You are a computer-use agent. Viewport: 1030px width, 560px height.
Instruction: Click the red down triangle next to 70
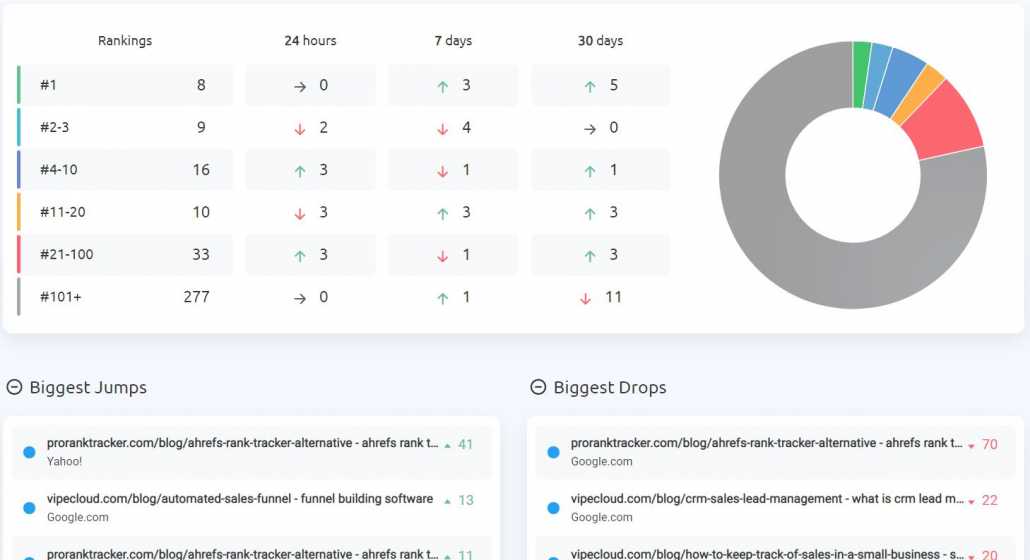(x=971, y=446)
